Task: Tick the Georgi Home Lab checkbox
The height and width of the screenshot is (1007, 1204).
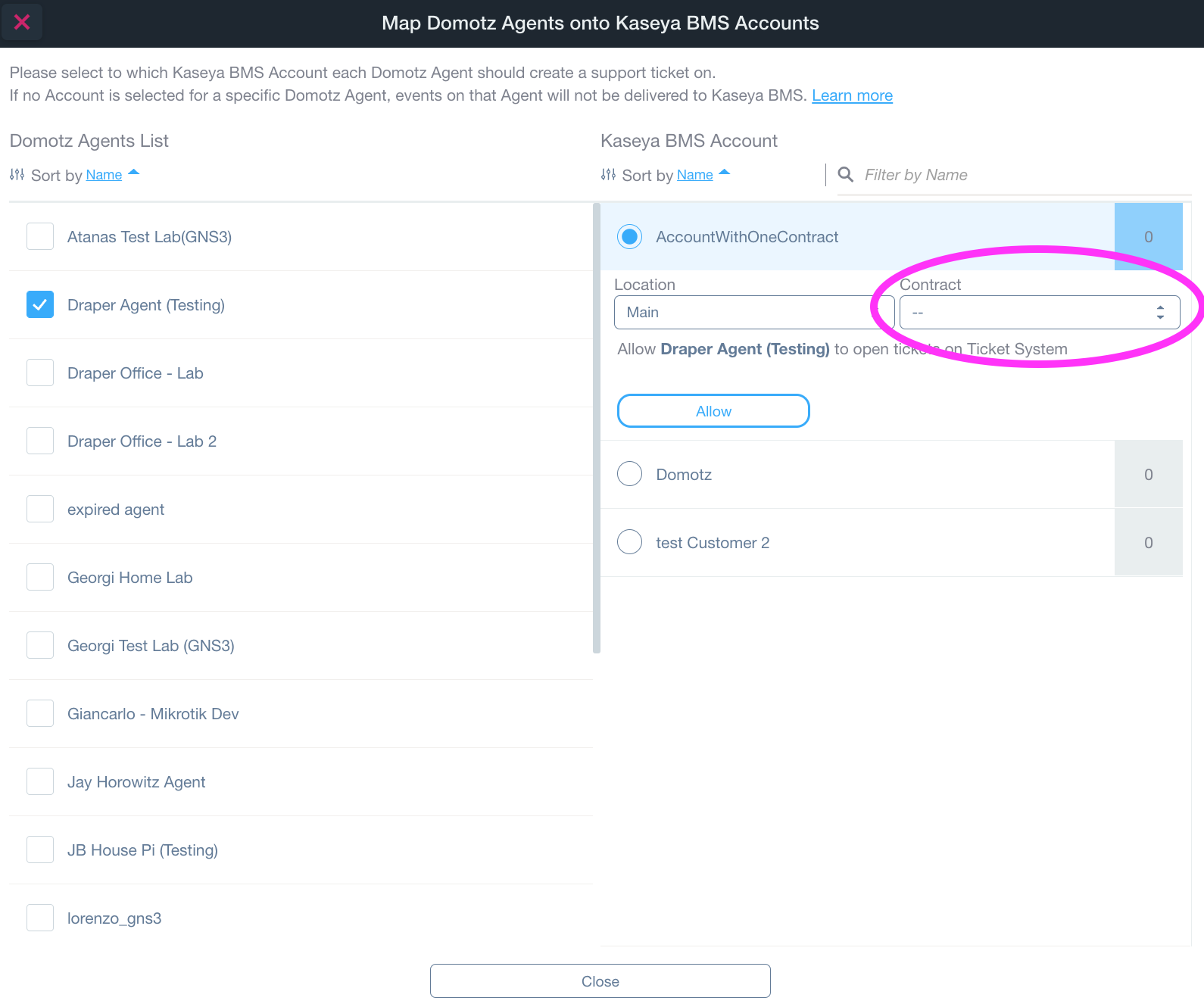Action: [40, 577]
